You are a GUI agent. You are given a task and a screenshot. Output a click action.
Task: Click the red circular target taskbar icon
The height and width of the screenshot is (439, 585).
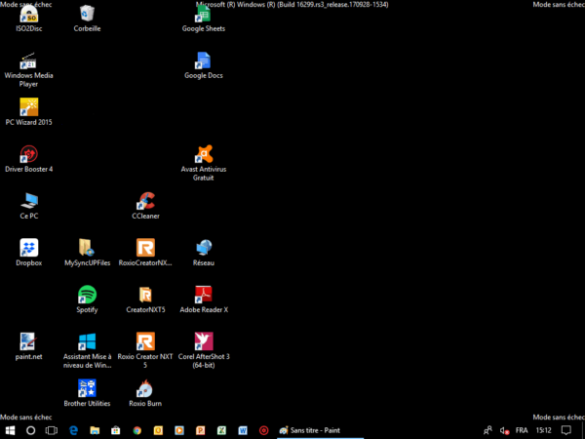(x=264, y=430)
